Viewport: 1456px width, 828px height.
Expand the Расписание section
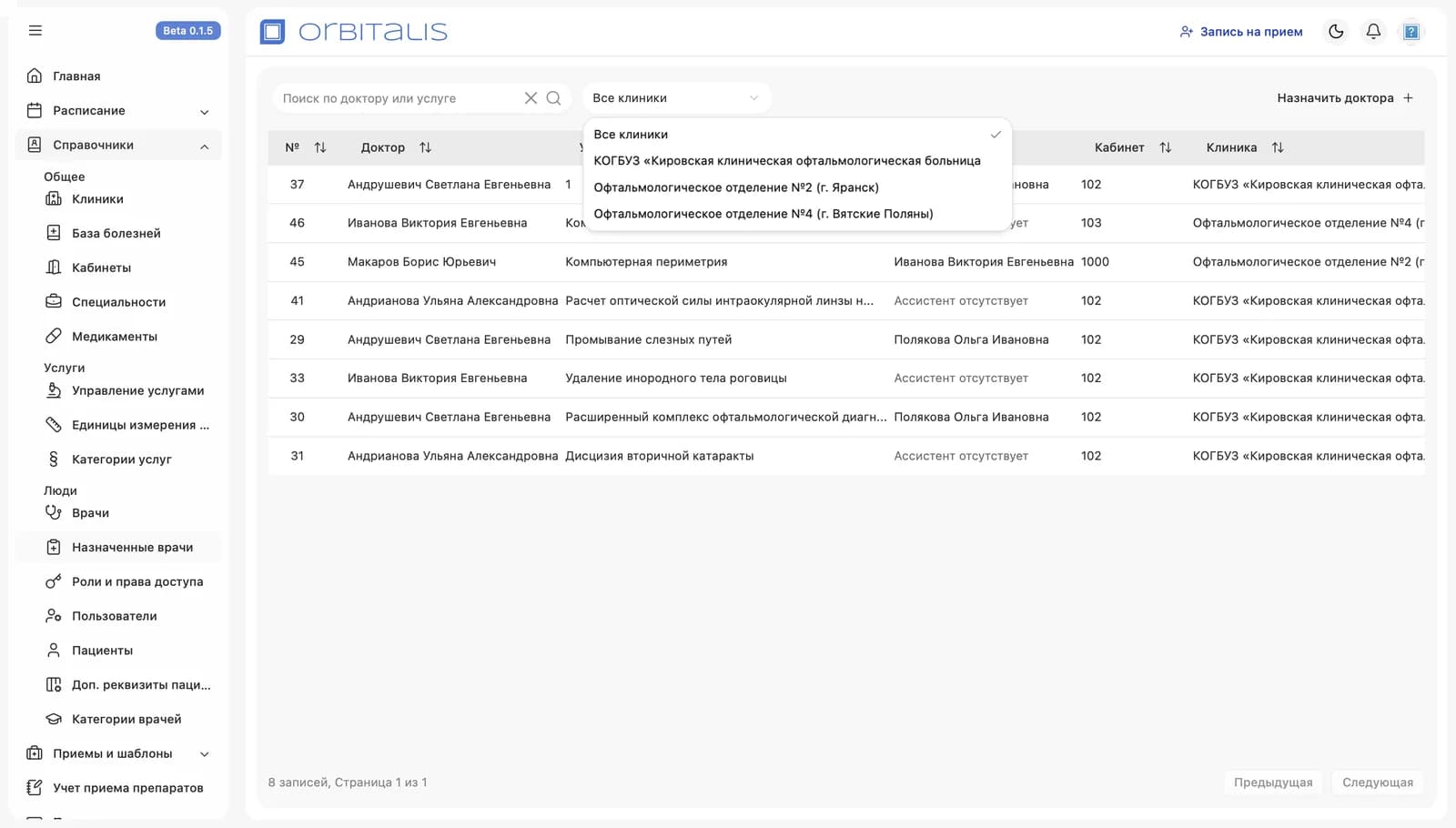point(118,111)
